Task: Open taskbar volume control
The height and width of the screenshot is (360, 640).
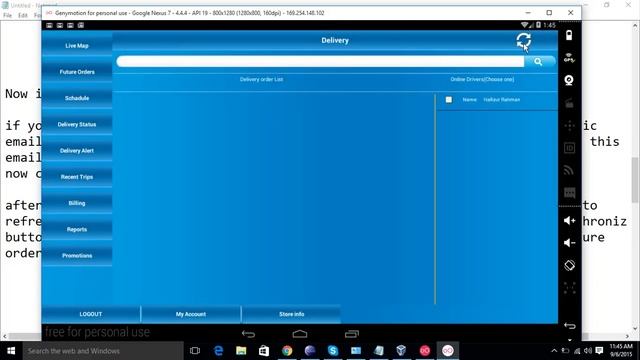Action: (x=588, y=351)
